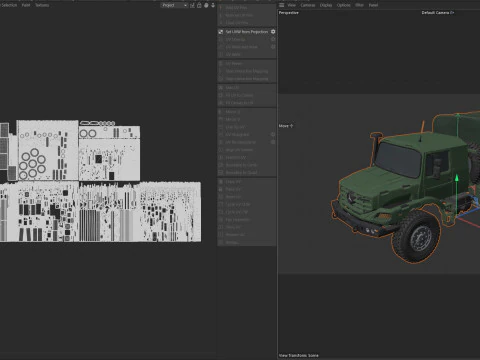Viewport: 480px width, 360px height.
Task: Click the Fit UV to Canvas icon
Action: [221, 95]
